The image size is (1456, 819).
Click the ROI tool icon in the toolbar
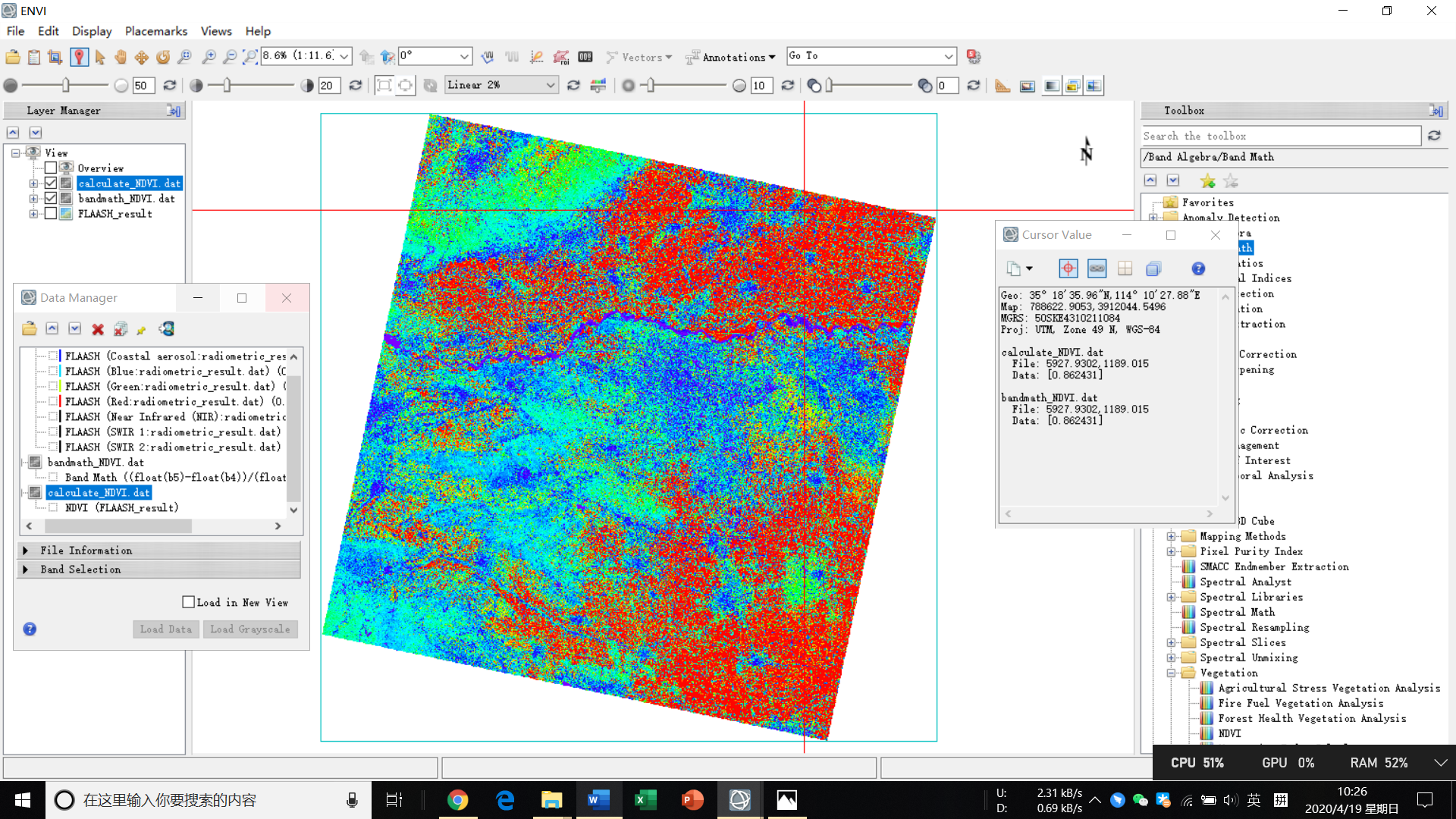(562, 57)
